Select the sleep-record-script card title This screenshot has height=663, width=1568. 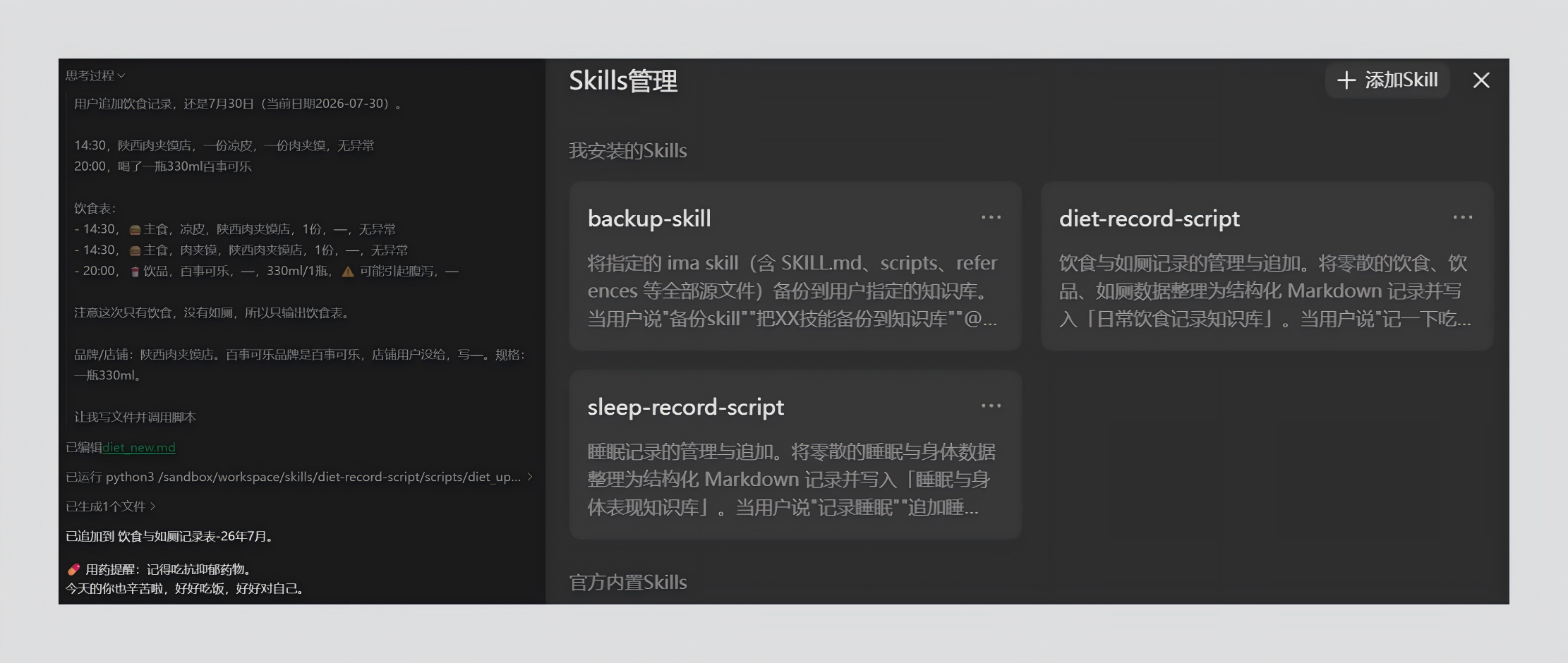(685, 407)
